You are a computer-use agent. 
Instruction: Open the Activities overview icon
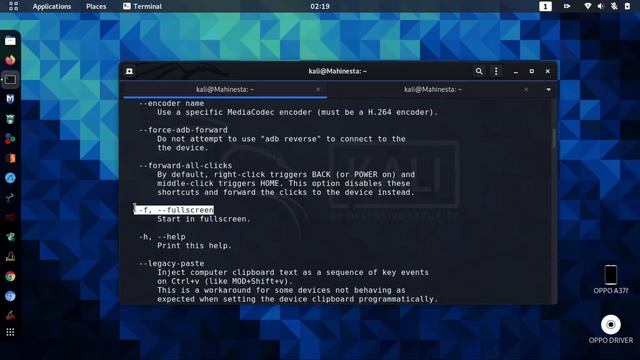tap(13, 6)
